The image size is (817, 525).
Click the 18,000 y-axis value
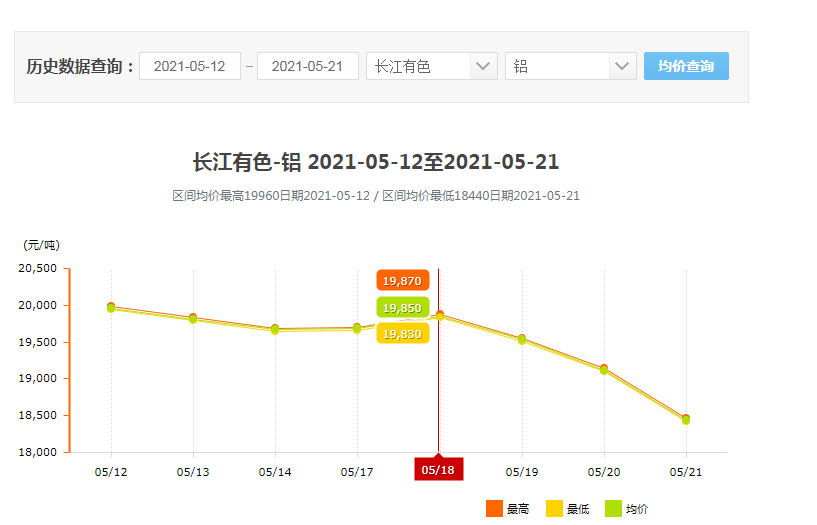tap(38, 452)
